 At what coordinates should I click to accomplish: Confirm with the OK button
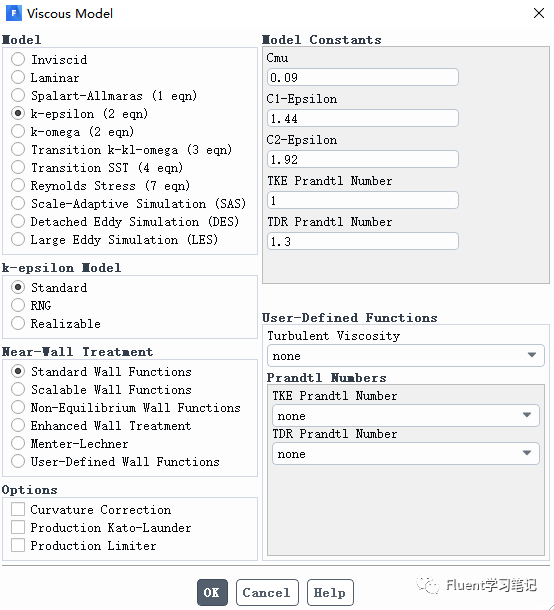[x=212, y=592]
